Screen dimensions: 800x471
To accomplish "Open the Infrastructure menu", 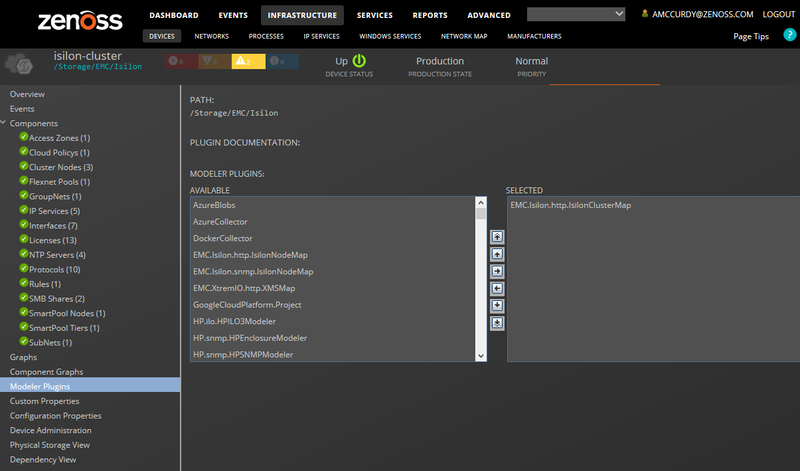I will 302,15.
